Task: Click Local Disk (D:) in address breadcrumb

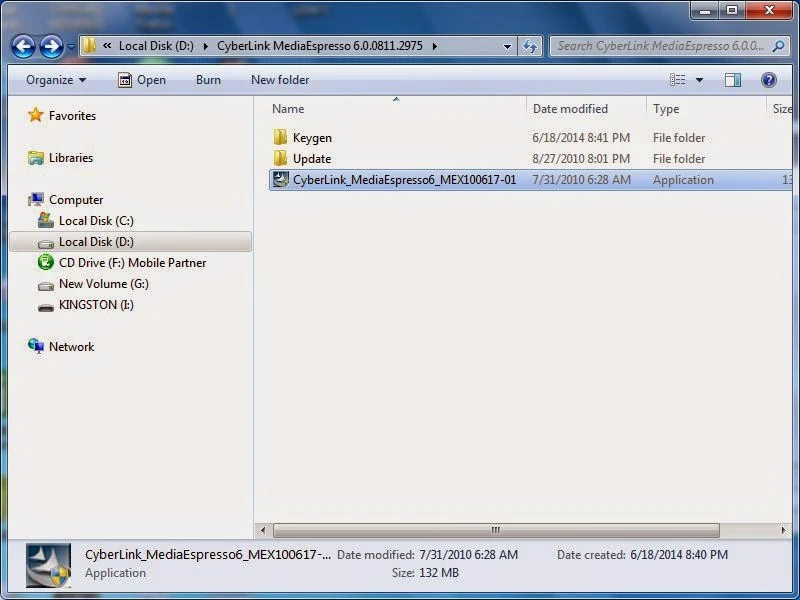Action: [x=156, y=46]
